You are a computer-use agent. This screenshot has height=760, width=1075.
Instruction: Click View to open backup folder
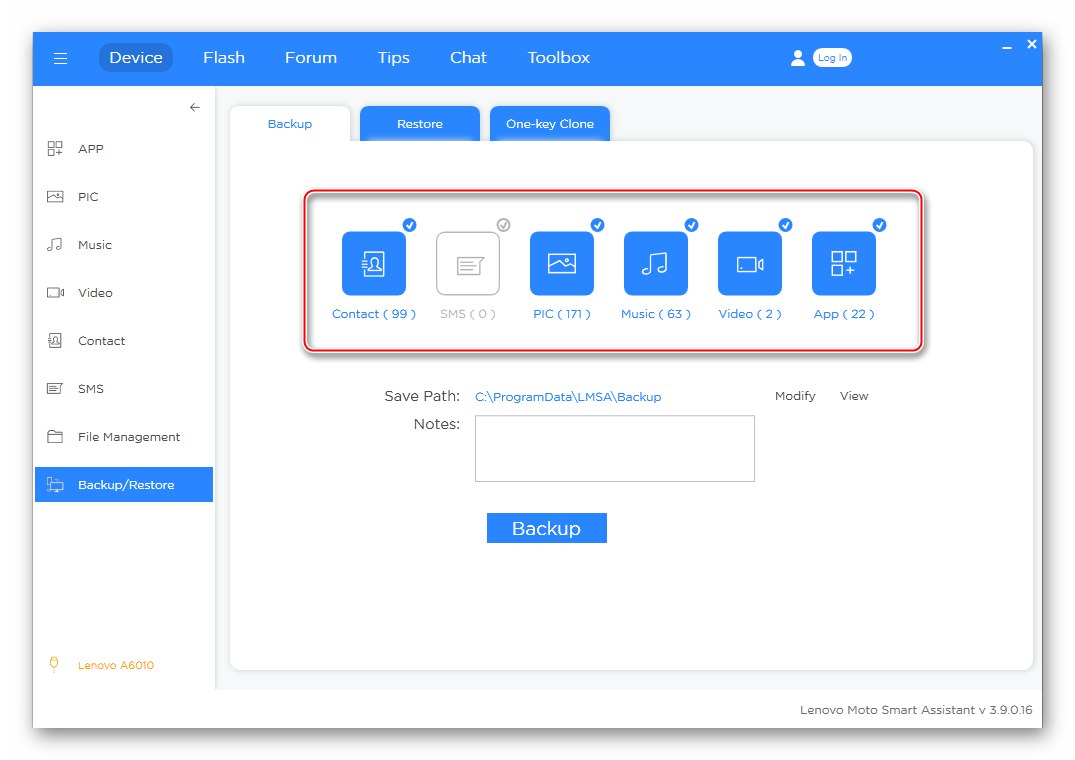click(x=854, y=396)
